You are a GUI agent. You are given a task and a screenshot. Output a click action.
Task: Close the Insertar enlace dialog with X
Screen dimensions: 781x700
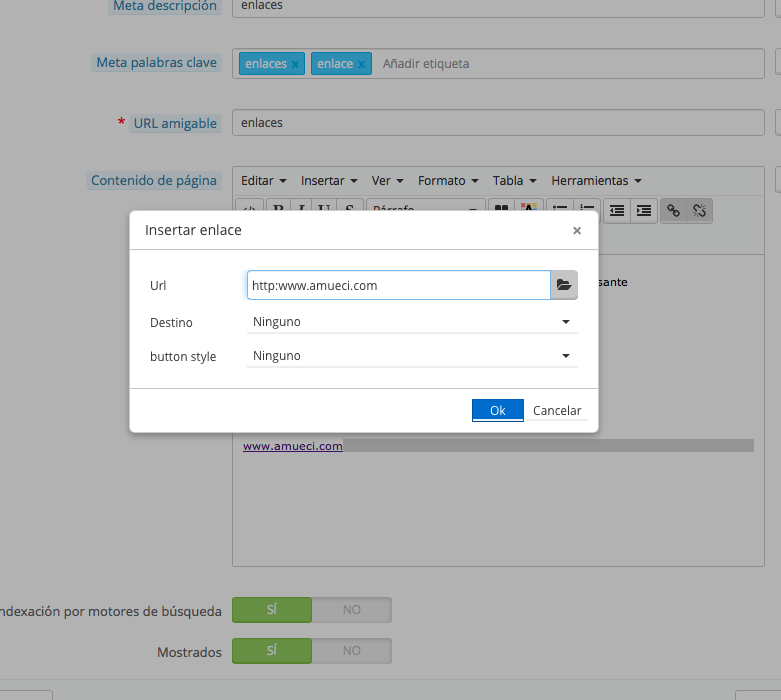tap(577, 230)
